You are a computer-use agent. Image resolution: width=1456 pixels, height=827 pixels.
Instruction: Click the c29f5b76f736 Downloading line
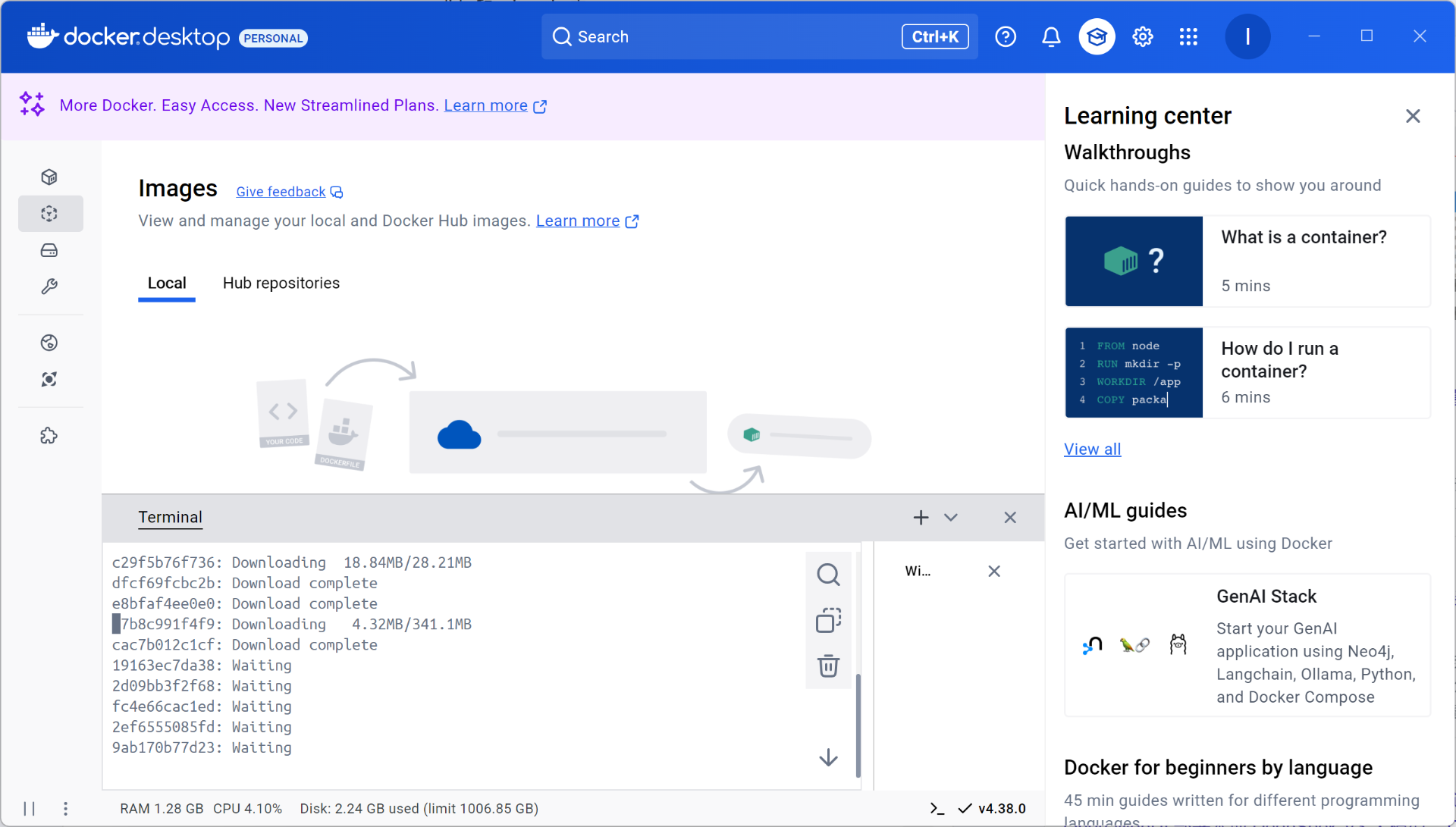pos(292,562)
